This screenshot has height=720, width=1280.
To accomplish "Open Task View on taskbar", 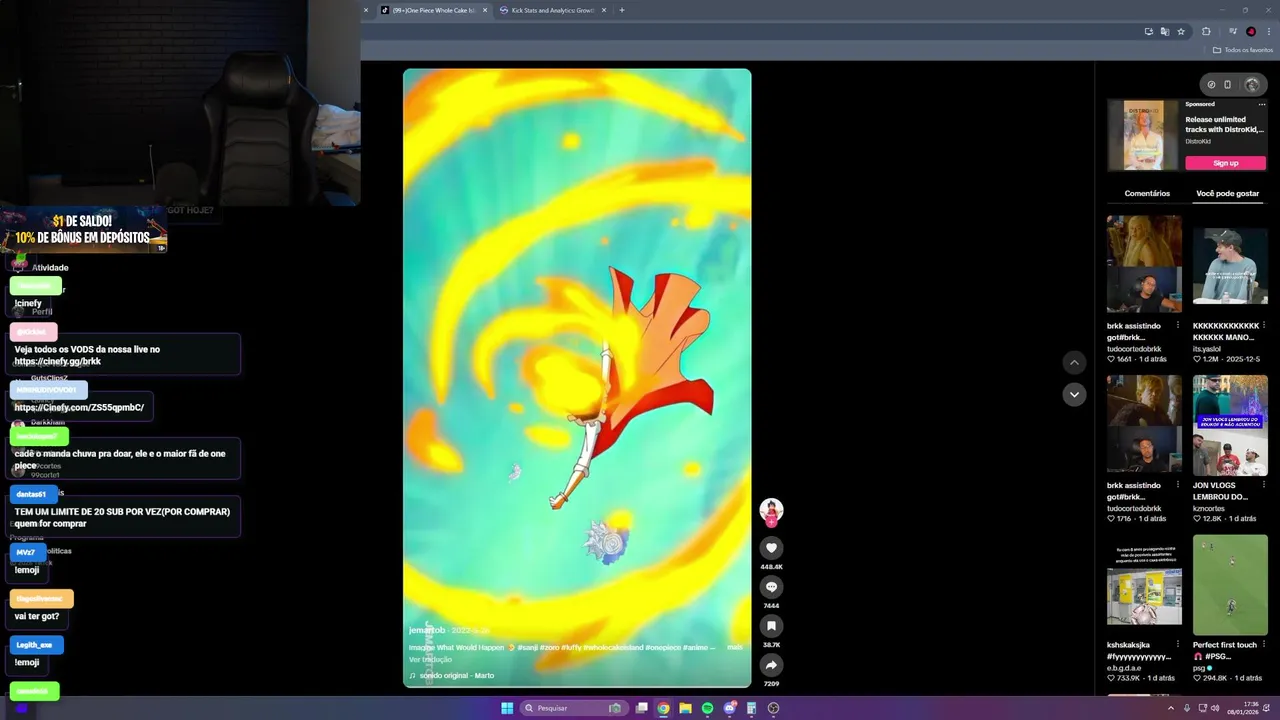I will click(642, 708).
